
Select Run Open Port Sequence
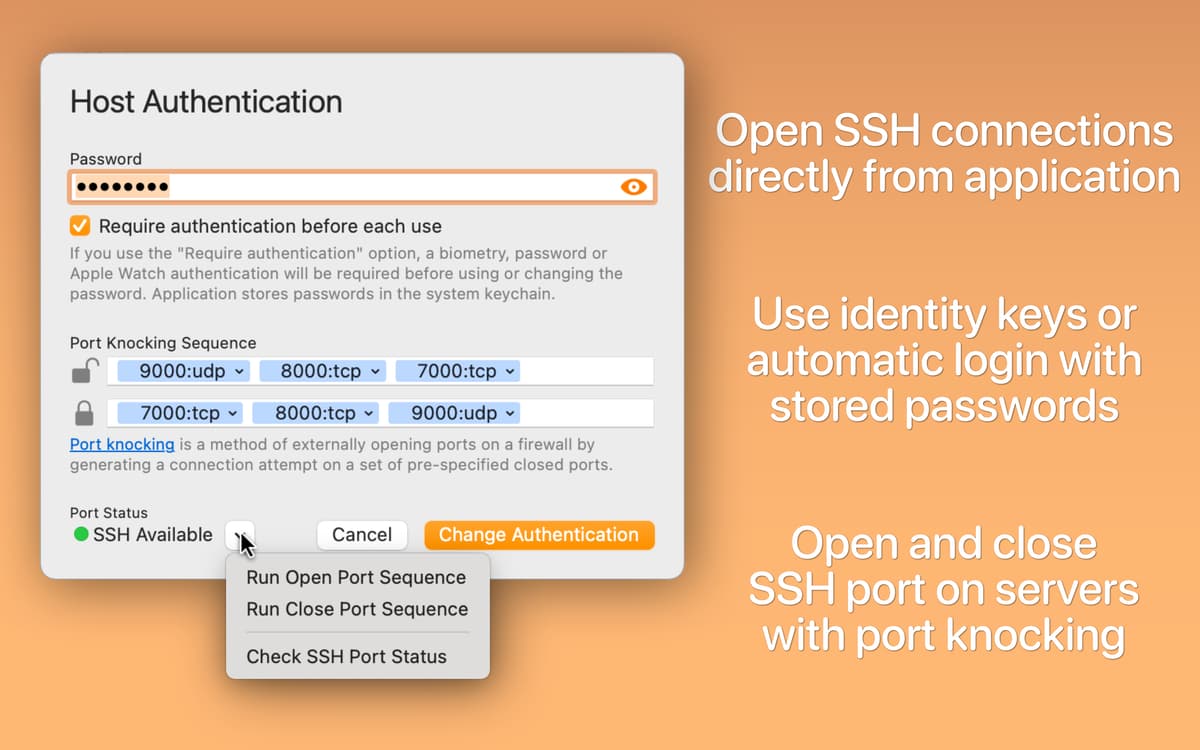[x=356, y=577]
